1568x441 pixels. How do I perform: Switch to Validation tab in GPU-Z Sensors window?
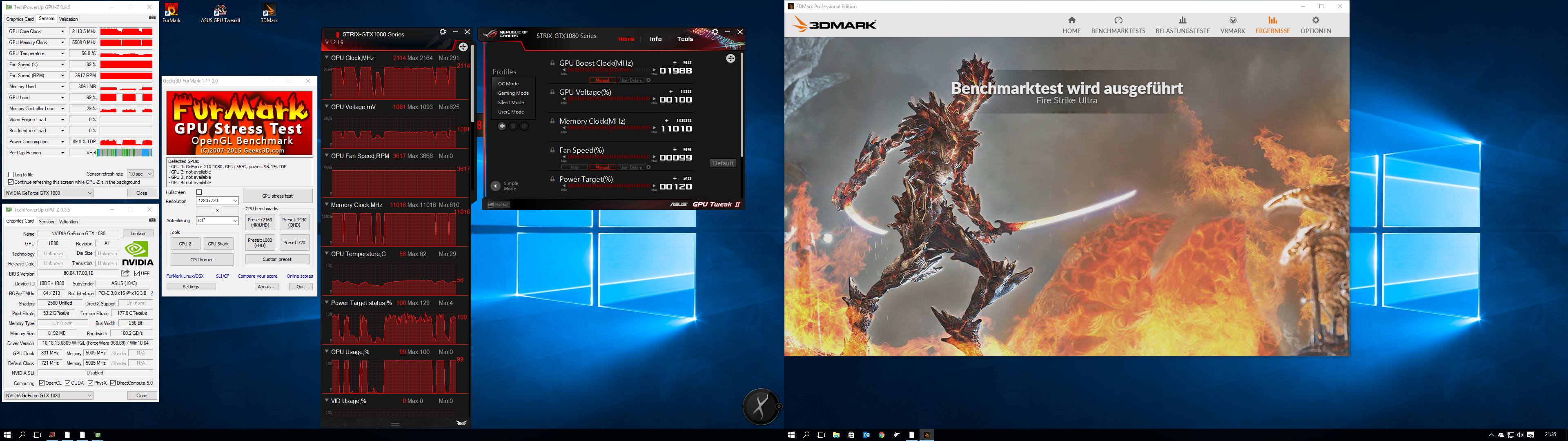(x=68, y=19)
